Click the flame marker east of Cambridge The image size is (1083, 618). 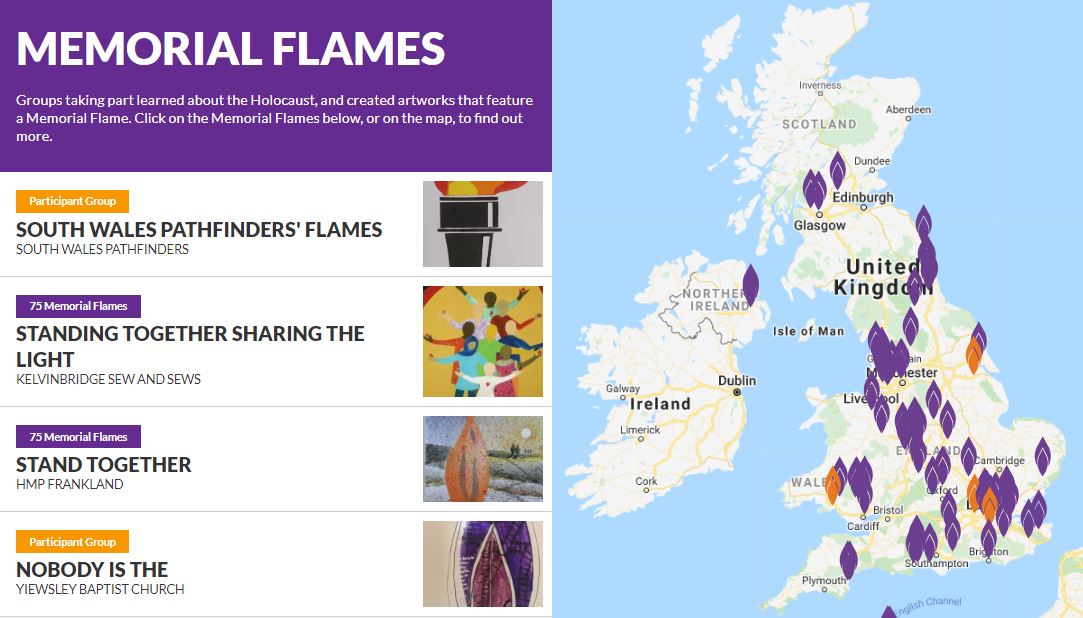point(1042,455)
